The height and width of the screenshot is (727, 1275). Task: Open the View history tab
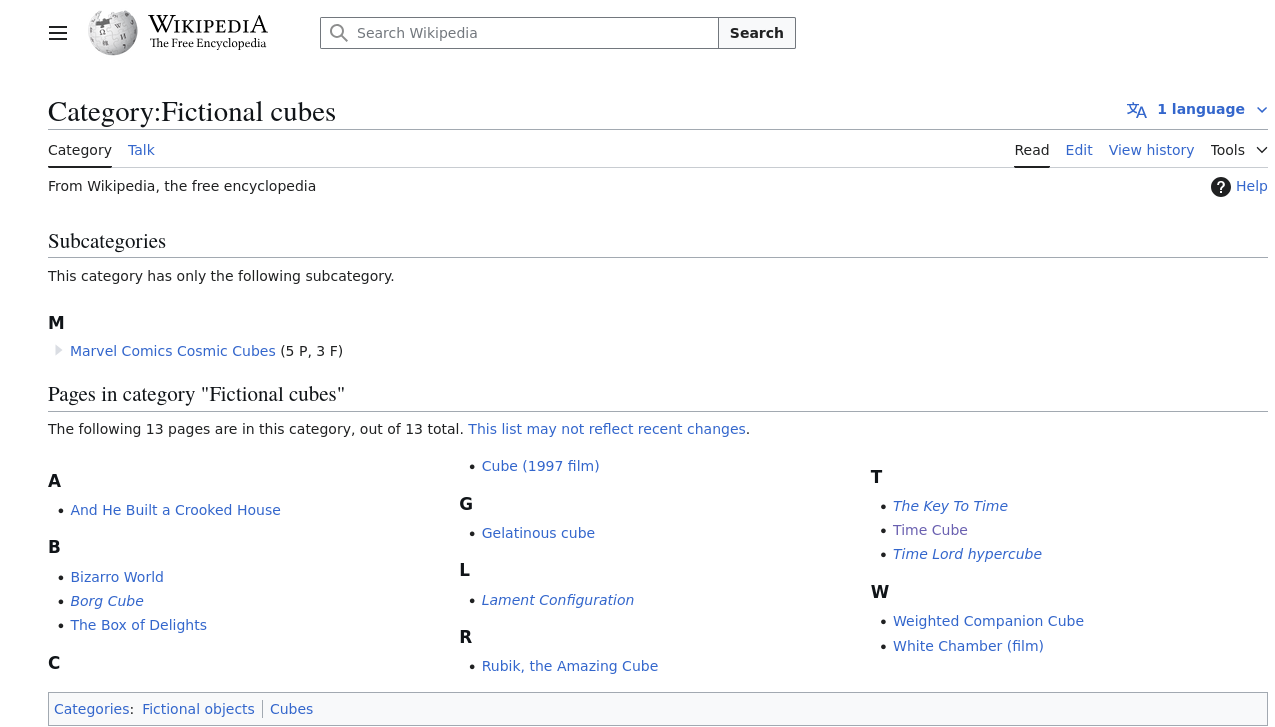[1151, 150]
